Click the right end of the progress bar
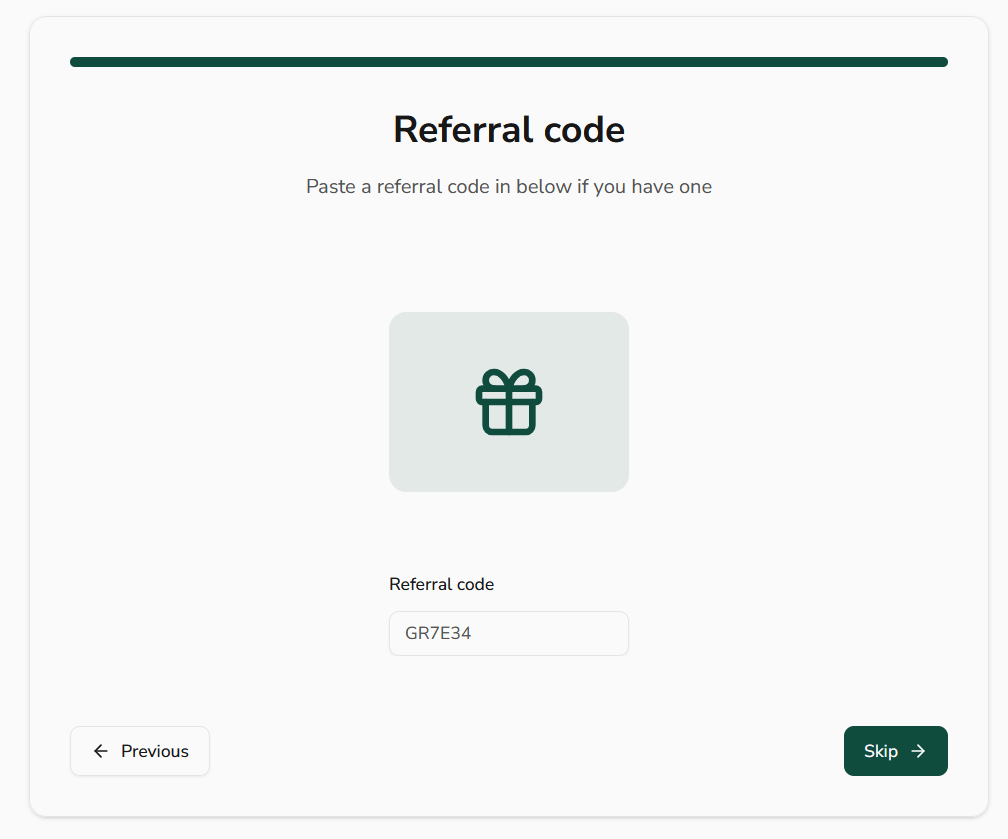Screen dimensions: 1008x839 click(x=940, y=62)
